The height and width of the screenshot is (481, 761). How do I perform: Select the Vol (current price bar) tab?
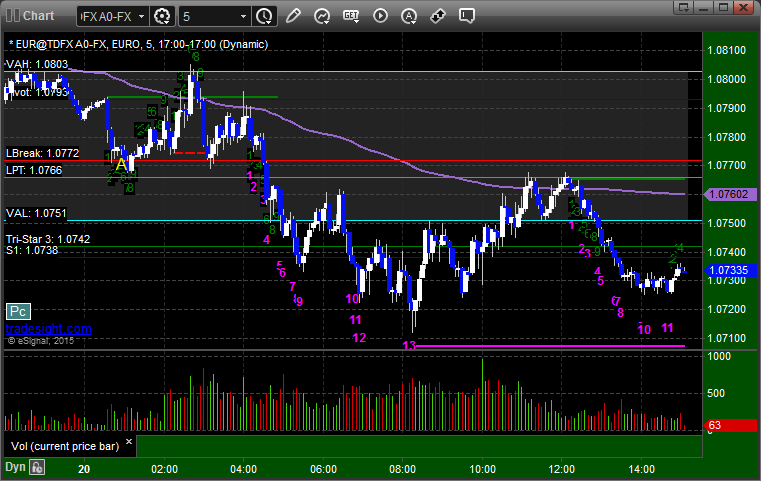65,446
